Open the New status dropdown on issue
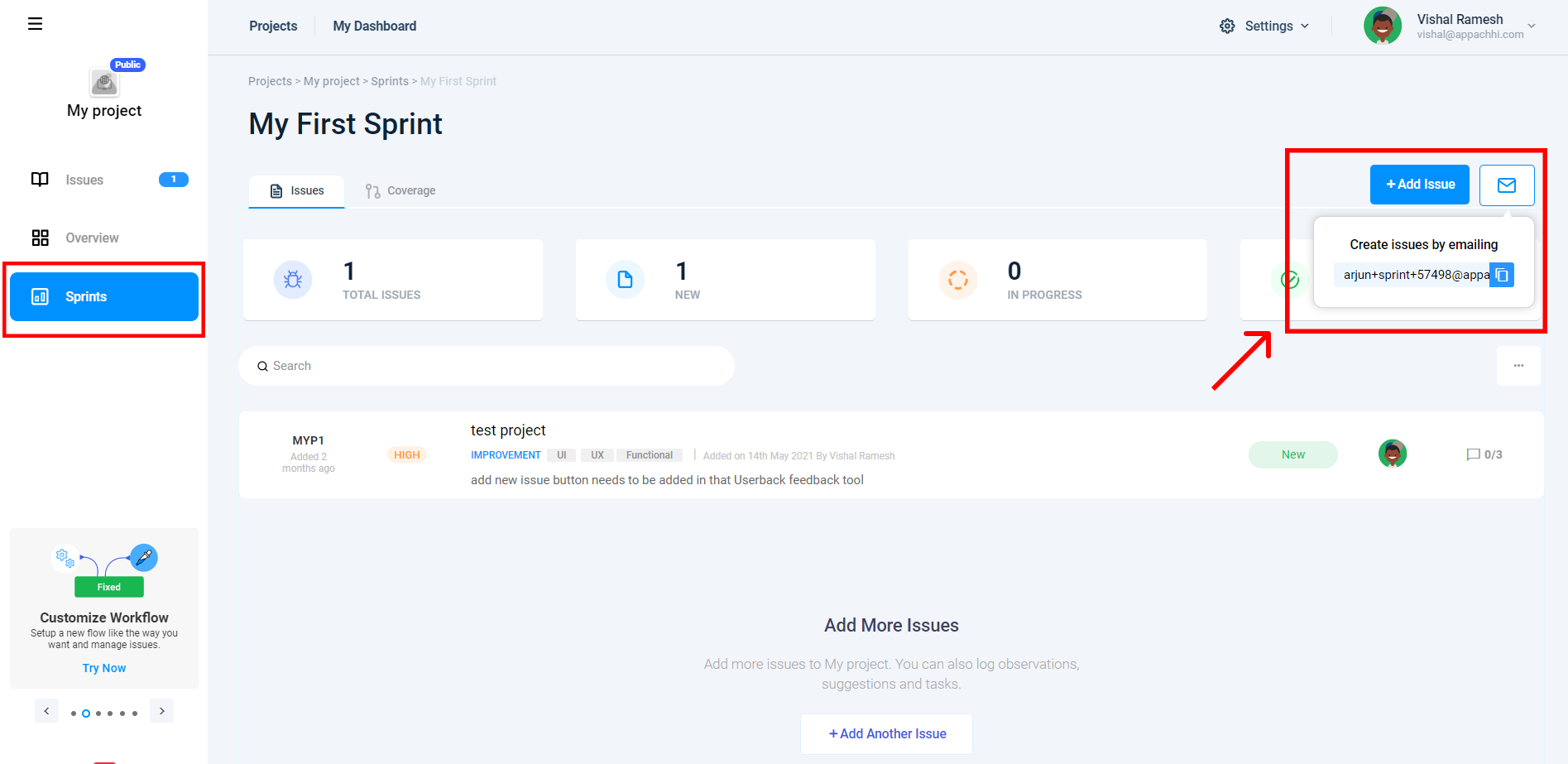The width and height of the screenshot is (1568, 764). pos(1293,454)
